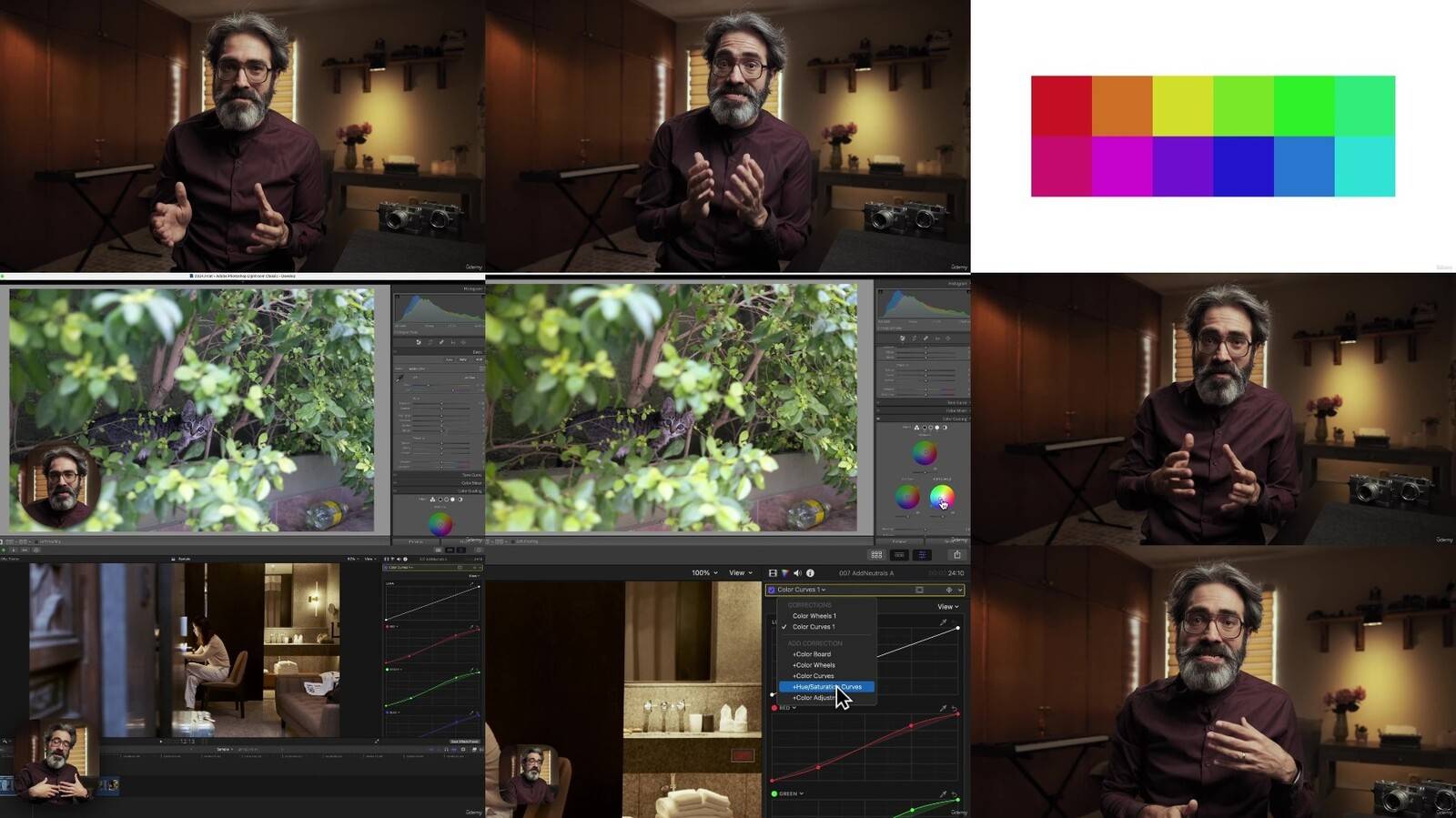Screen dimensions: 1456x818
Task: Click the Midtones color wheel above the other two
Action: (925, 452)
